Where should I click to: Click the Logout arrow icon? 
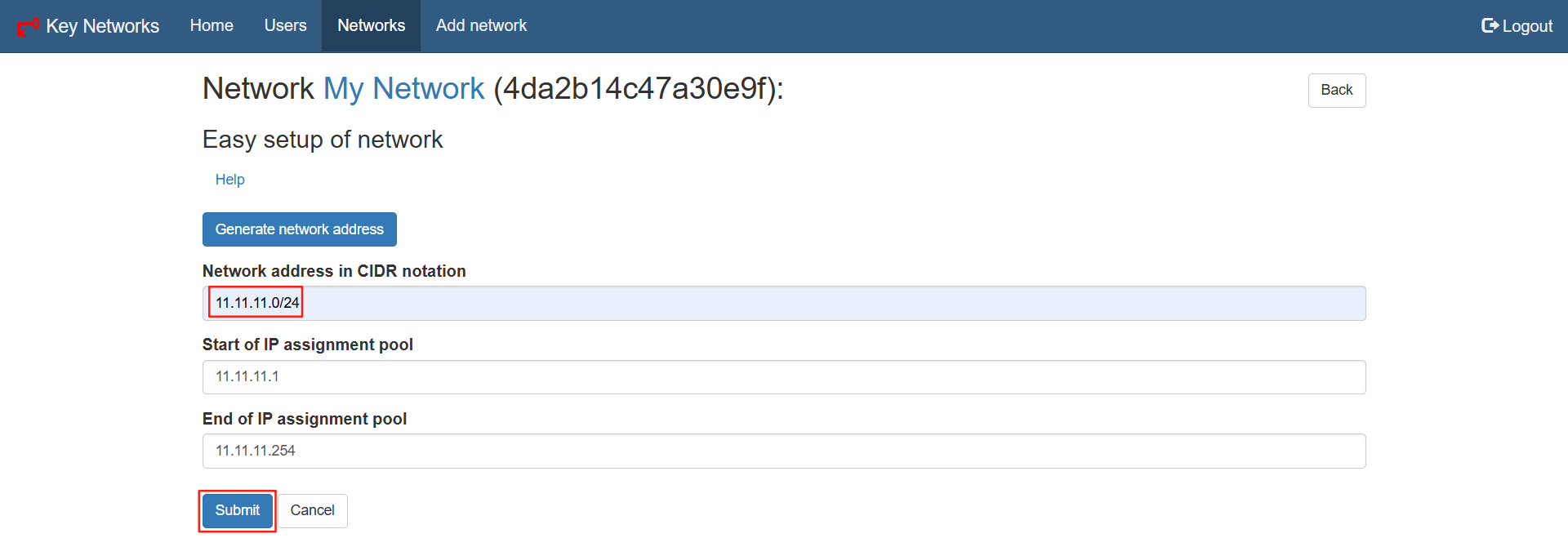[1490, 25]
